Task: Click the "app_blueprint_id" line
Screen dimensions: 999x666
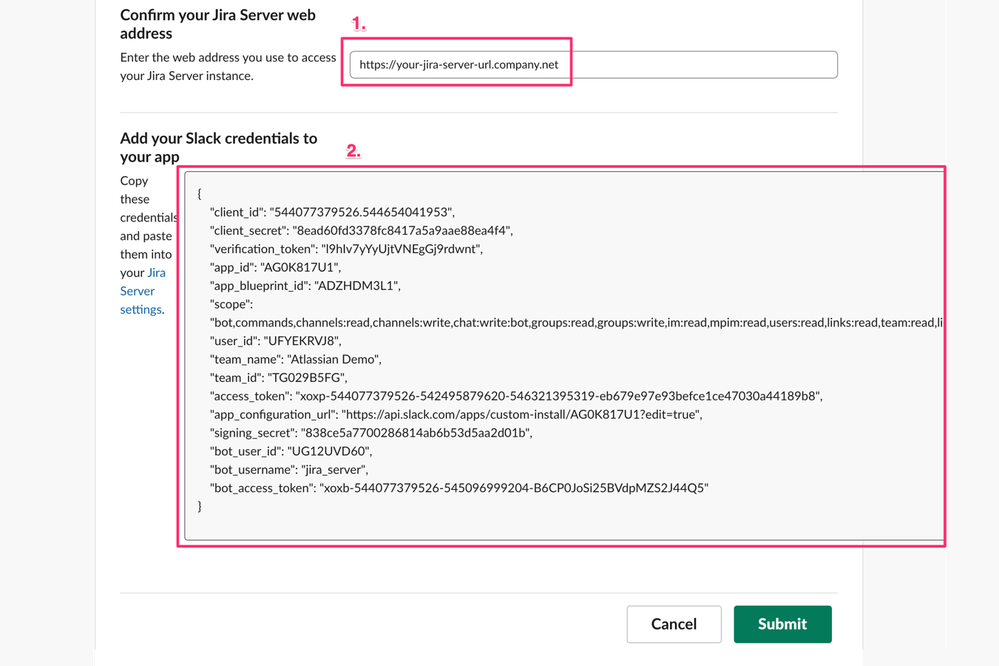Action: 305,286
